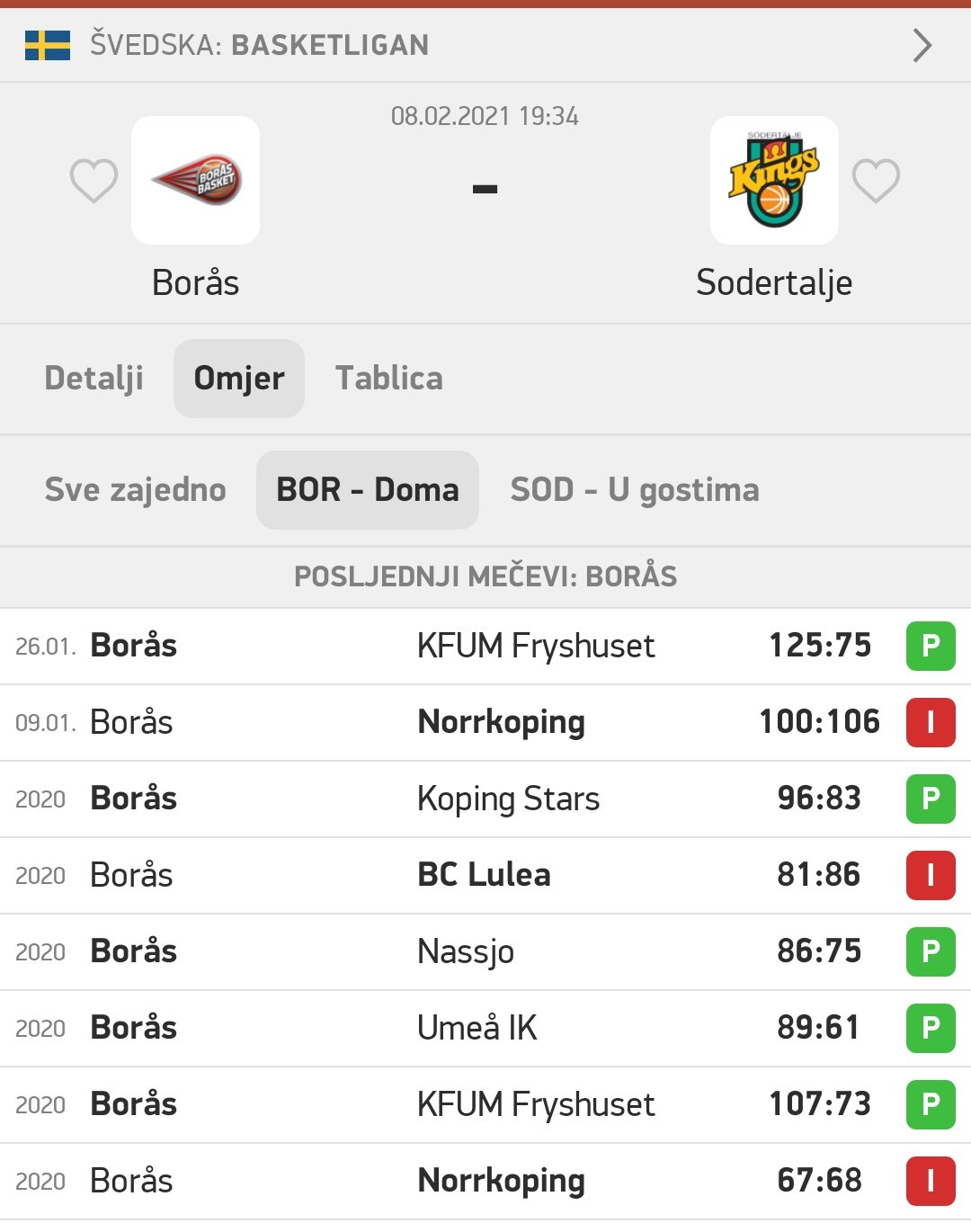Expand Basketligan league with the chevron arrow

point(922,45)
